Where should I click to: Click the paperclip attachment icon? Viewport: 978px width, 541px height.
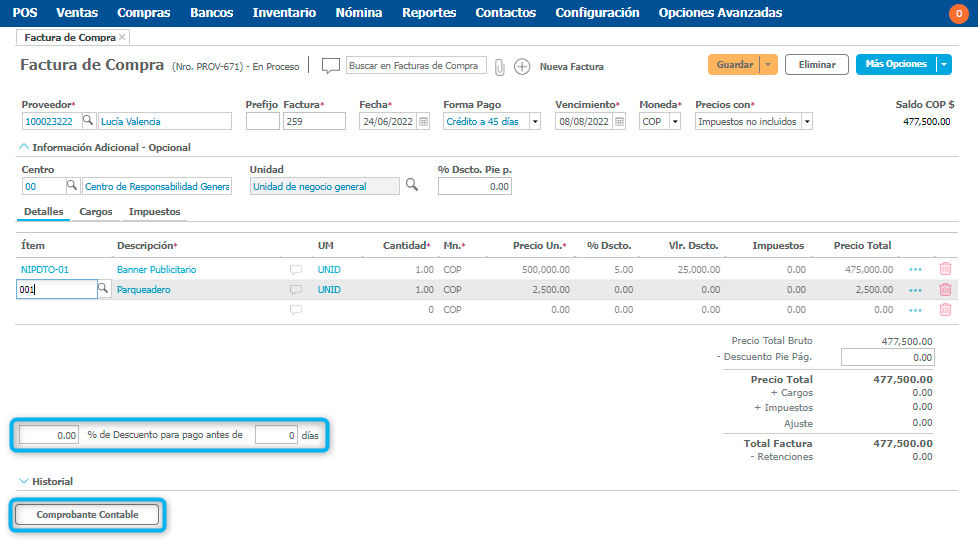point(500,66)
